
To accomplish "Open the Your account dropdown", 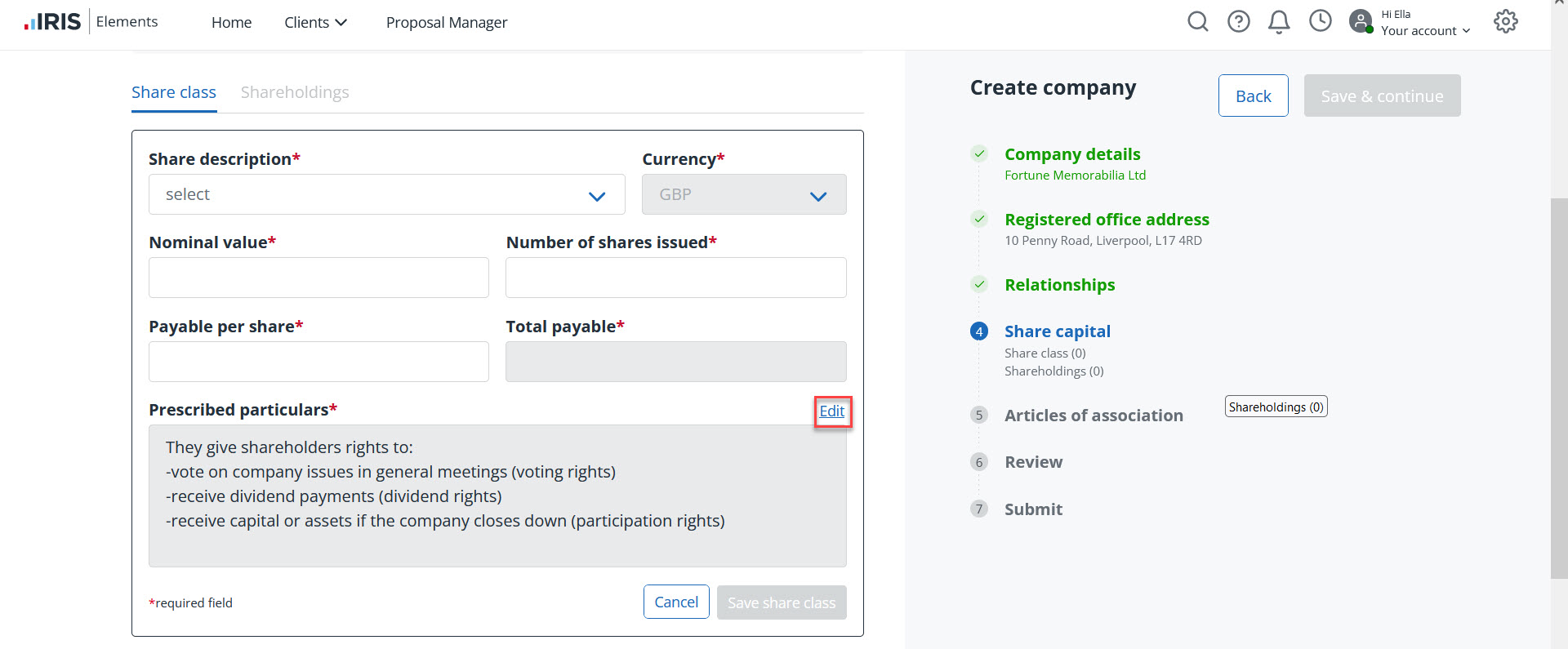I will (1425, 31).
